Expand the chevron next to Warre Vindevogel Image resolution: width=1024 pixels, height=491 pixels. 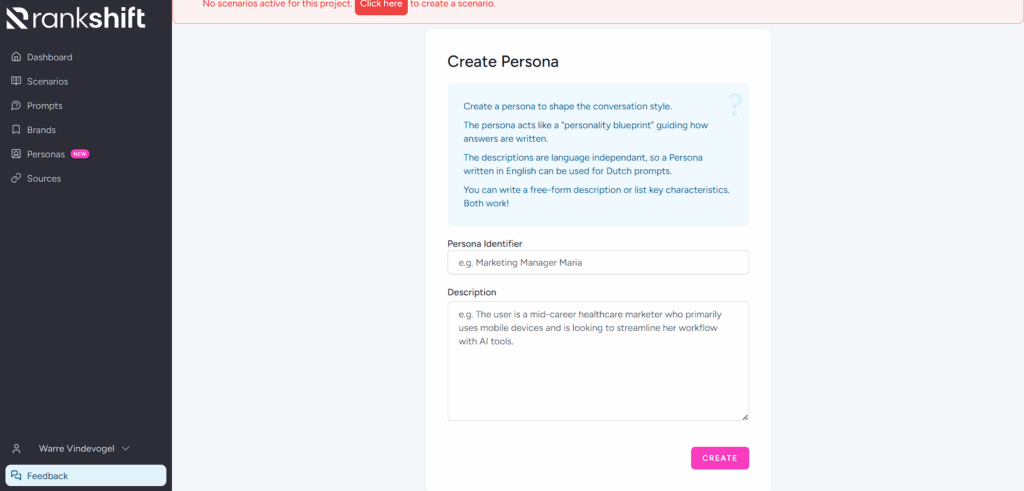click(126, 449)
